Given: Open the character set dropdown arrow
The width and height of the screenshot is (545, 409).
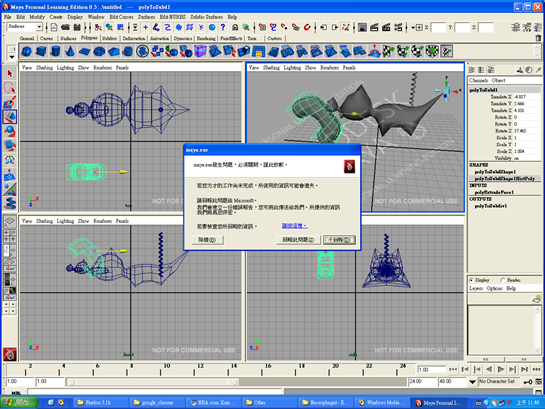Looking at the screenshot, I should (x=472, y=382).
